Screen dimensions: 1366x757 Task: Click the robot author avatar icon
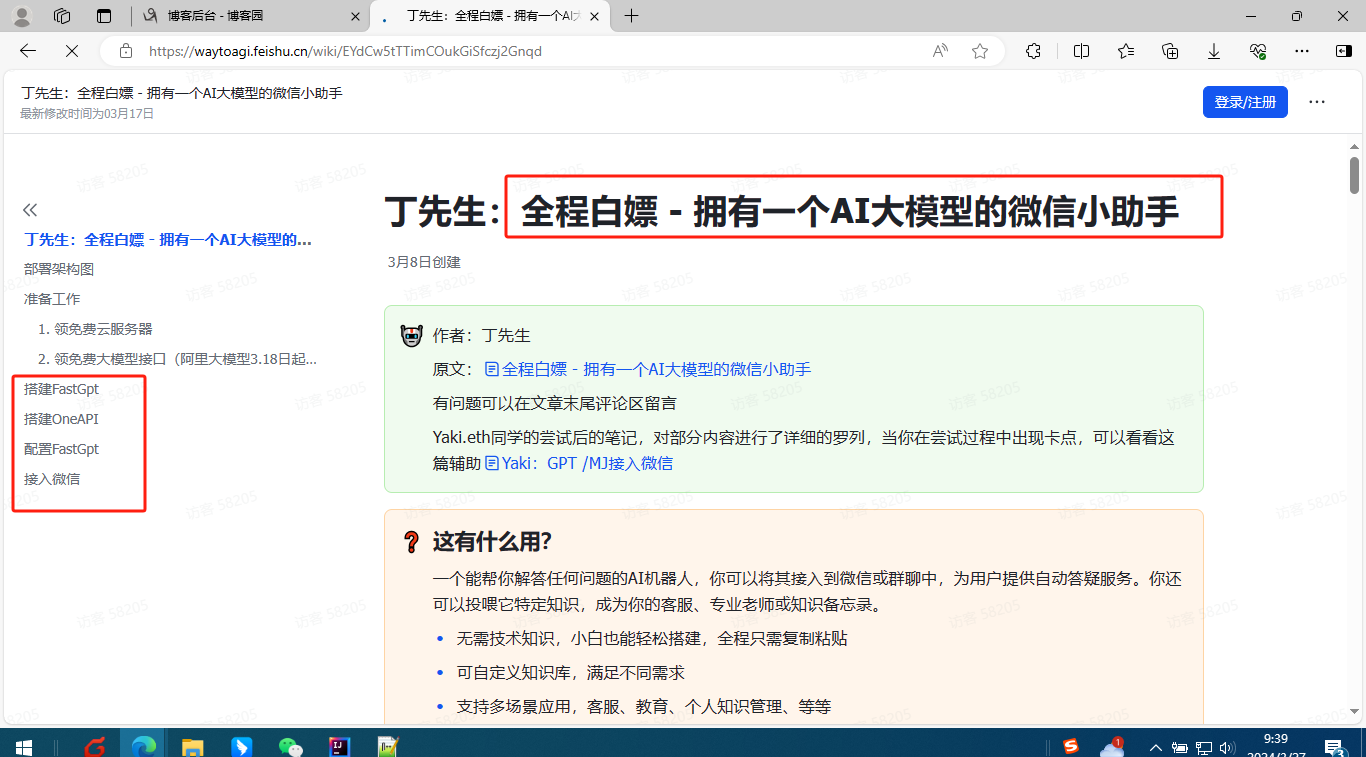pyautogui.click(x=411, y=336)
